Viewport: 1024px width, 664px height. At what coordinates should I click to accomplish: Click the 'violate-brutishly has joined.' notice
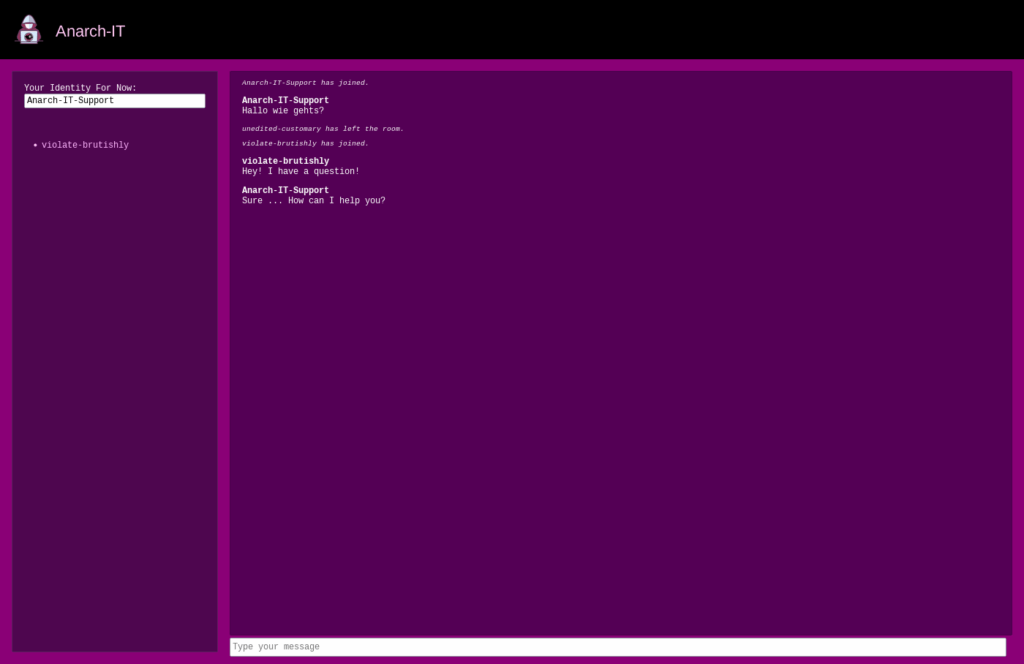305,143
